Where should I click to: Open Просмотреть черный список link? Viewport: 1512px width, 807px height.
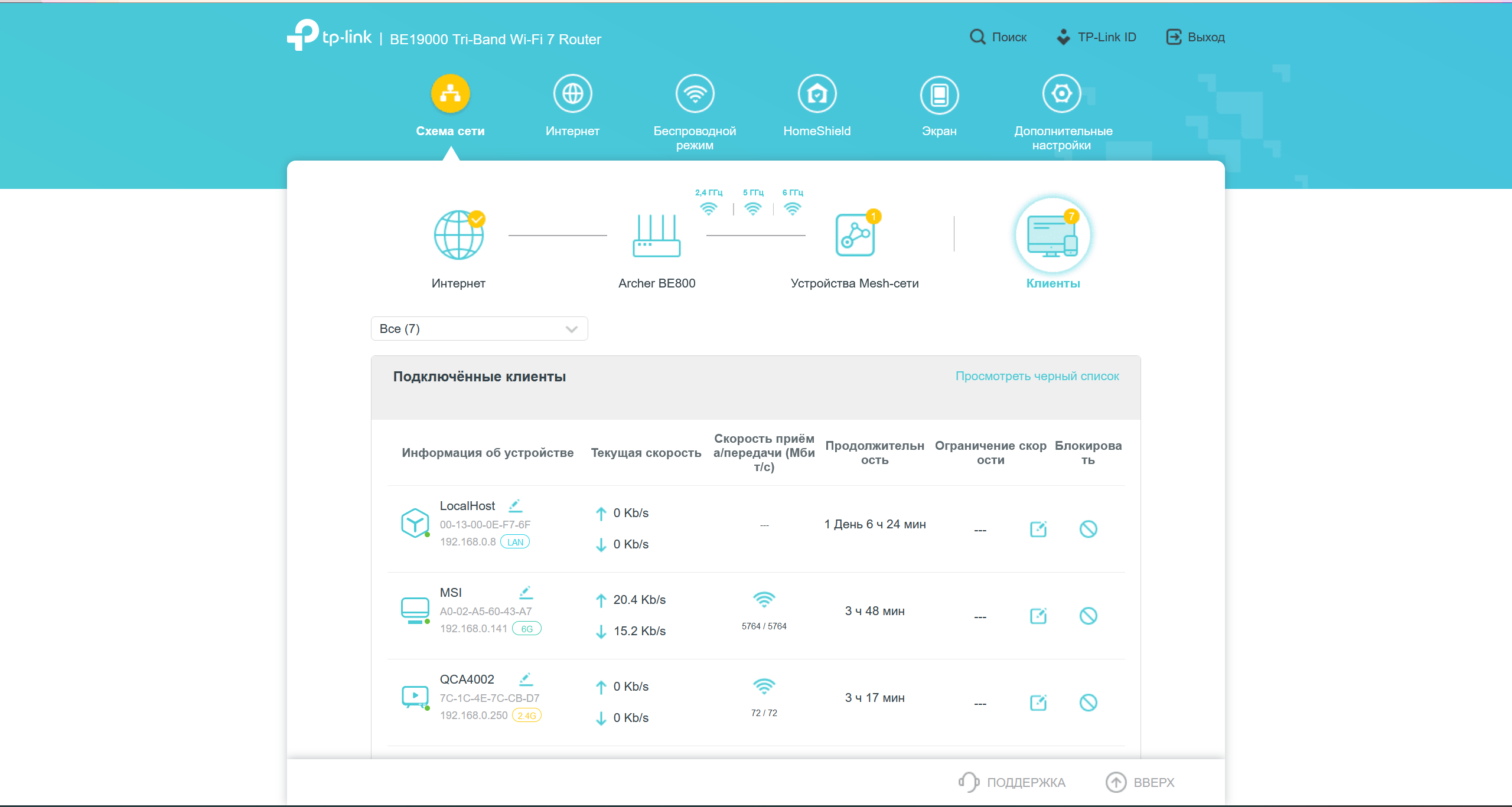click(1037, 376)
